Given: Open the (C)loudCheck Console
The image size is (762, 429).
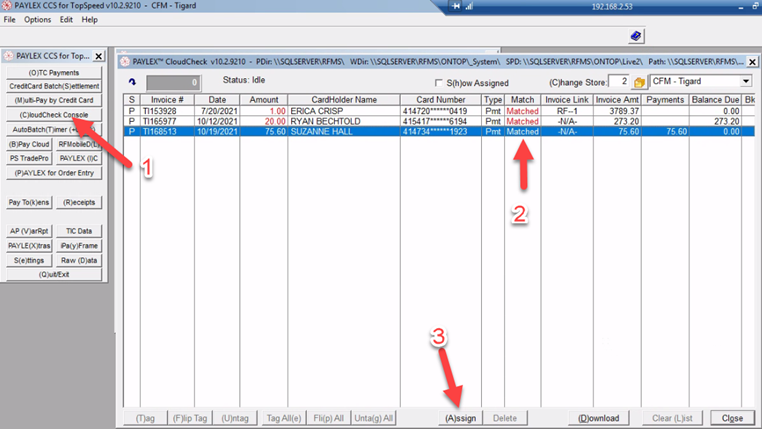Looking at the screenshot, I should tap(55, 115).
